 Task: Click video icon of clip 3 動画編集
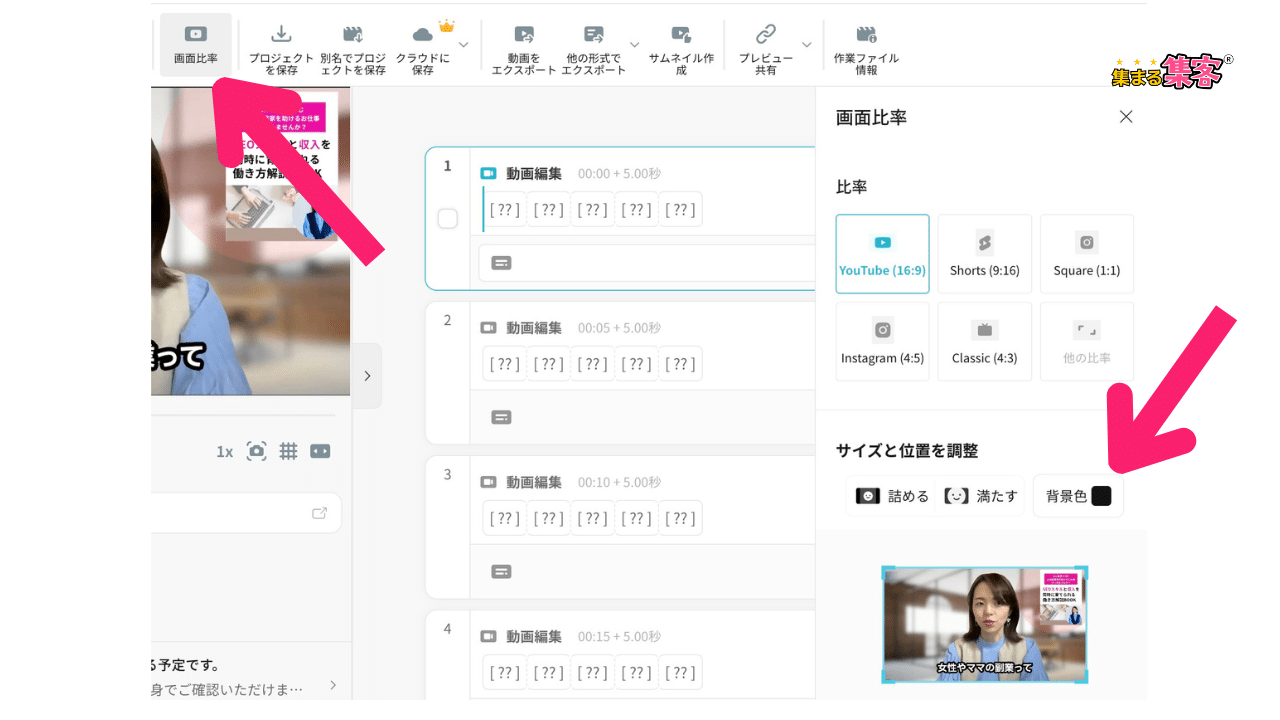(x=489, y=482)
